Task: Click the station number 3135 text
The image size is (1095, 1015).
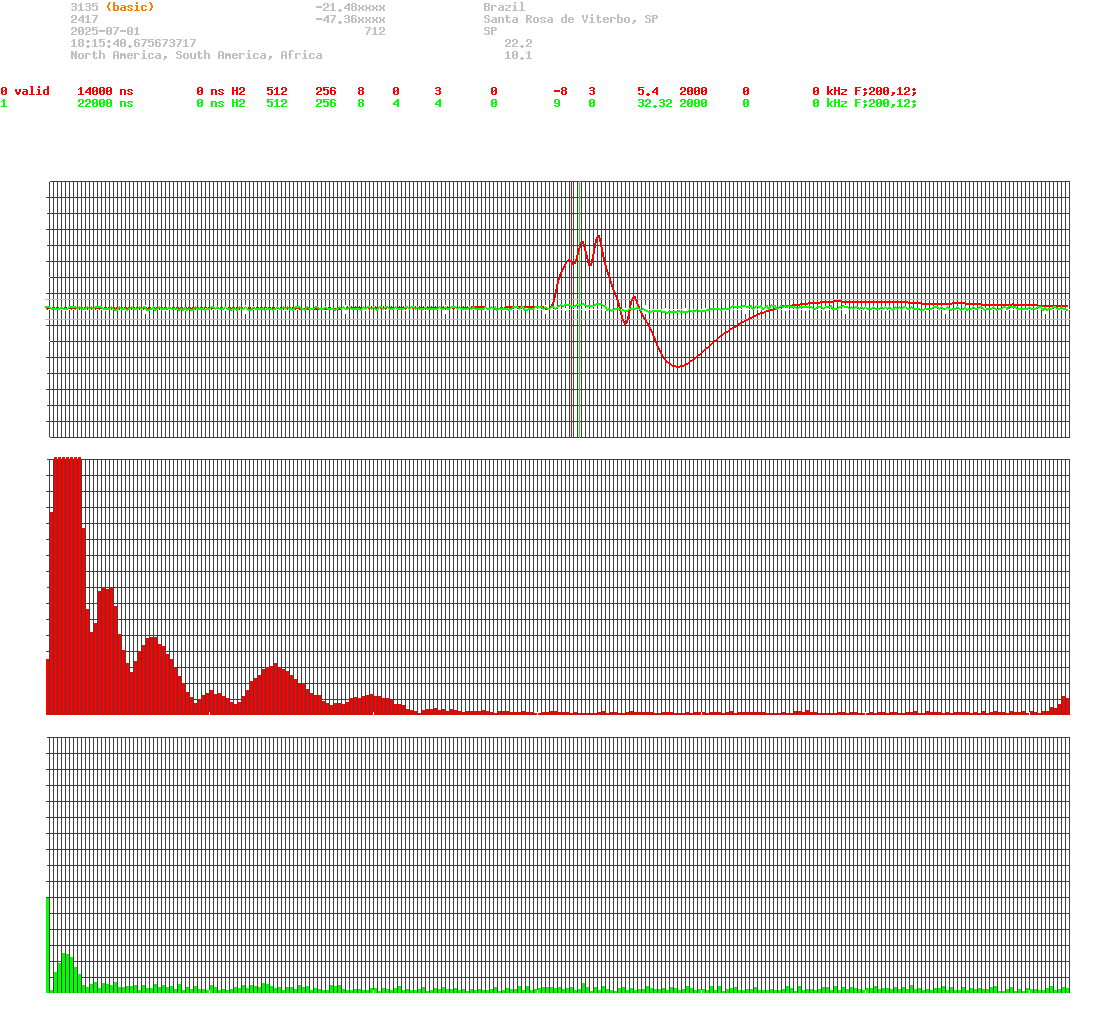Action: click(x=84, y=7)
